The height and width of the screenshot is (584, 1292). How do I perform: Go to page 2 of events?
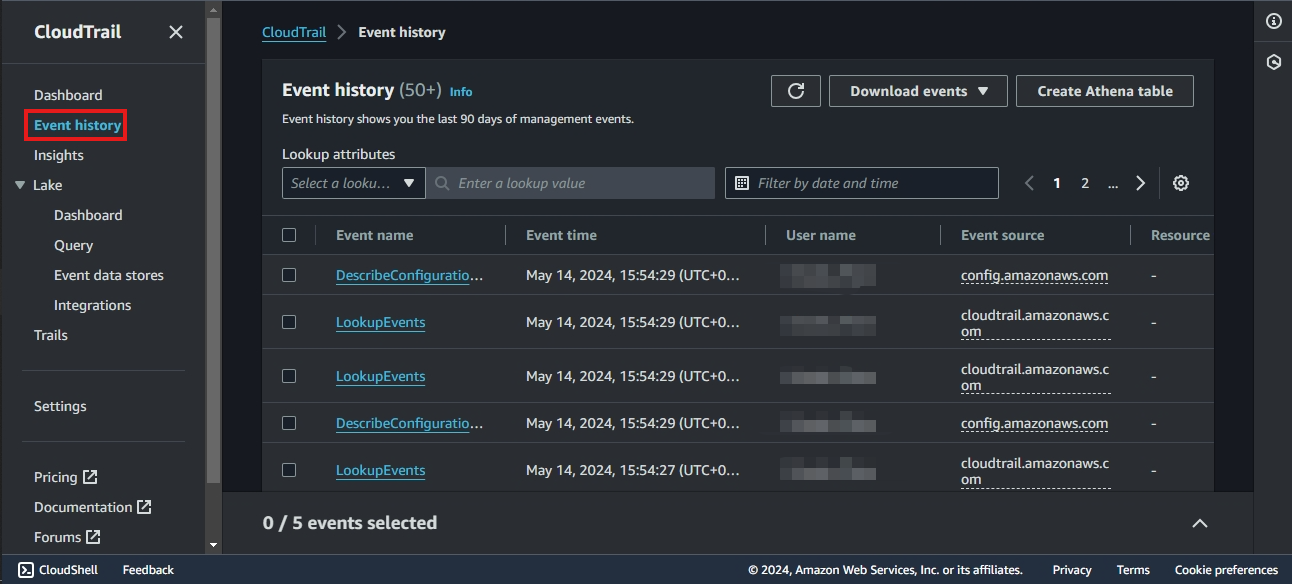[1084, 183]
